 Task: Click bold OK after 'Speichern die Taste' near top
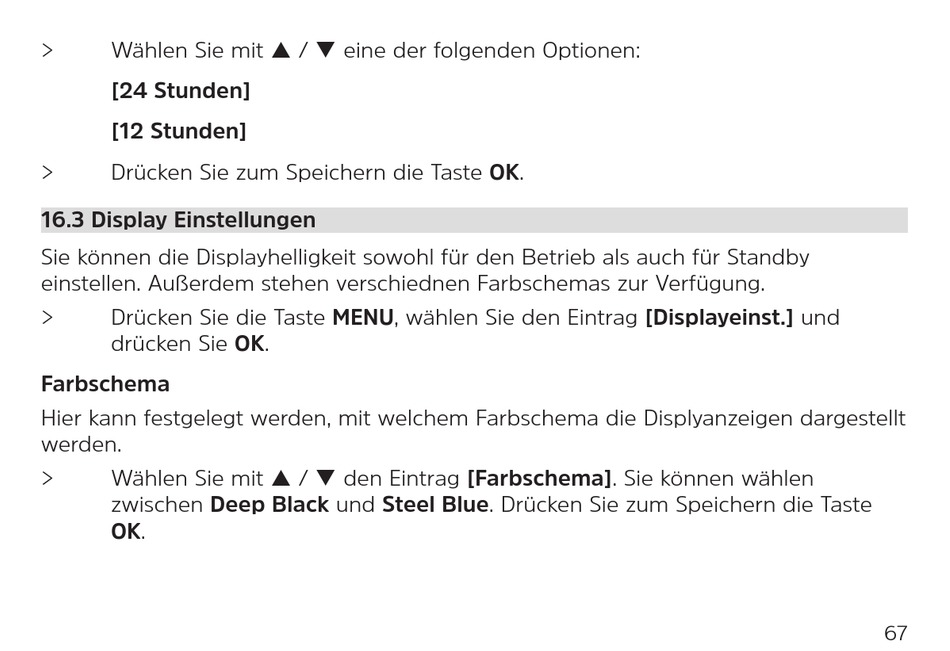click(504, 173)
